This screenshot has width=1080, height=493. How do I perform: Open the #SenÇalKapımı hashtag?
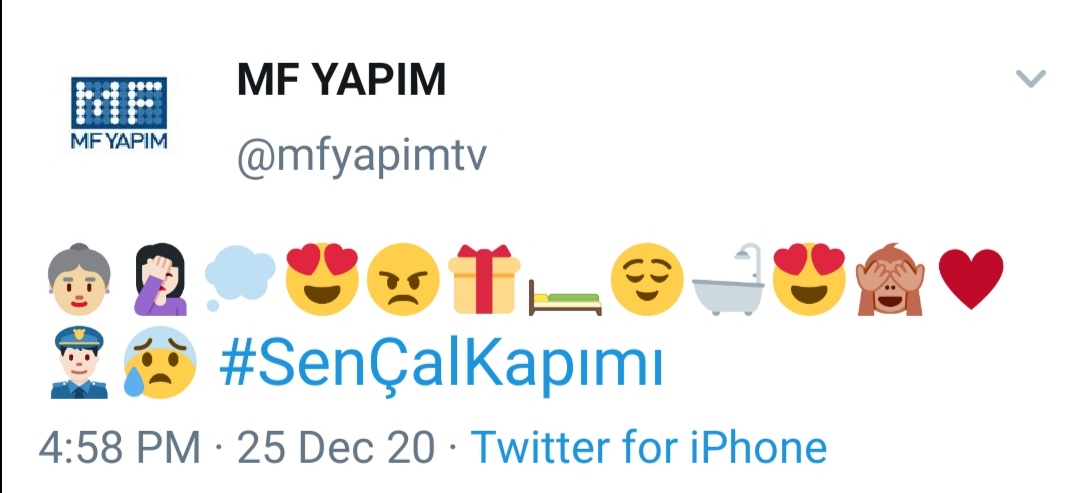(441, 366)
